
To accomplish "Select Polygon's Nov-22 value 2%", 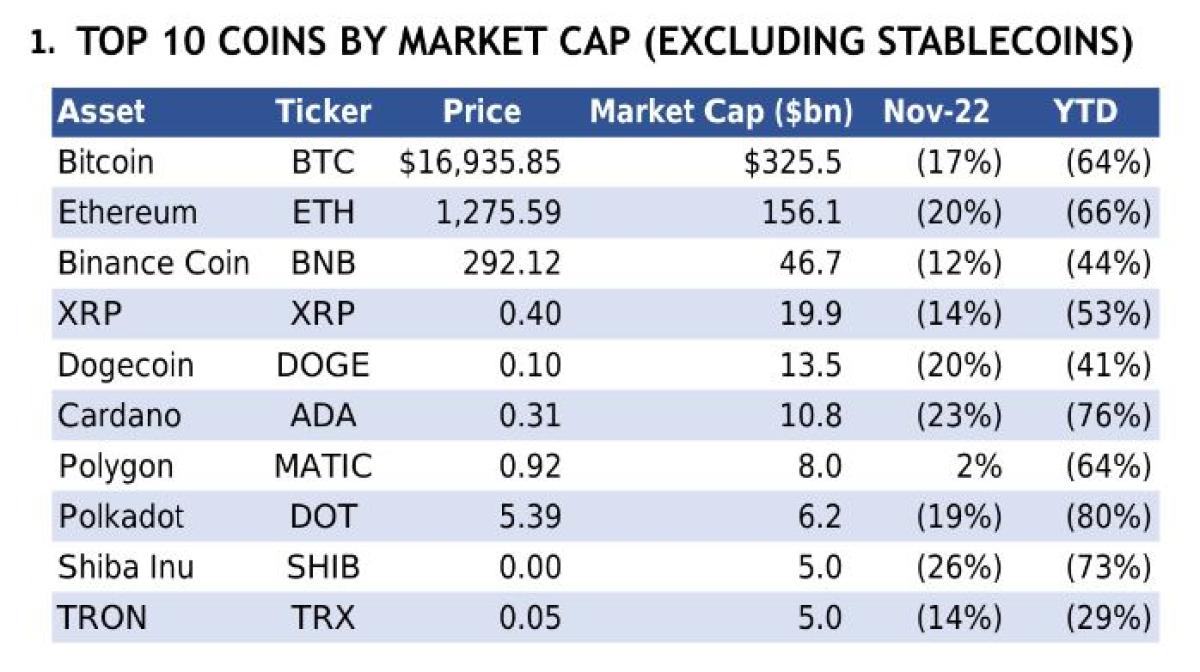I will tap(978, 466).
